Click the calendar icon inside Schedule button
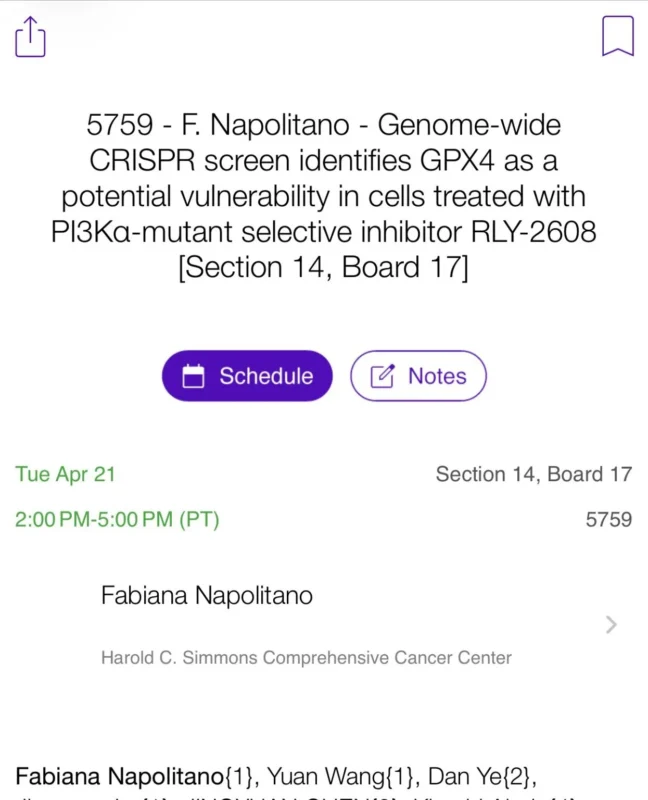 pos(197,376)
